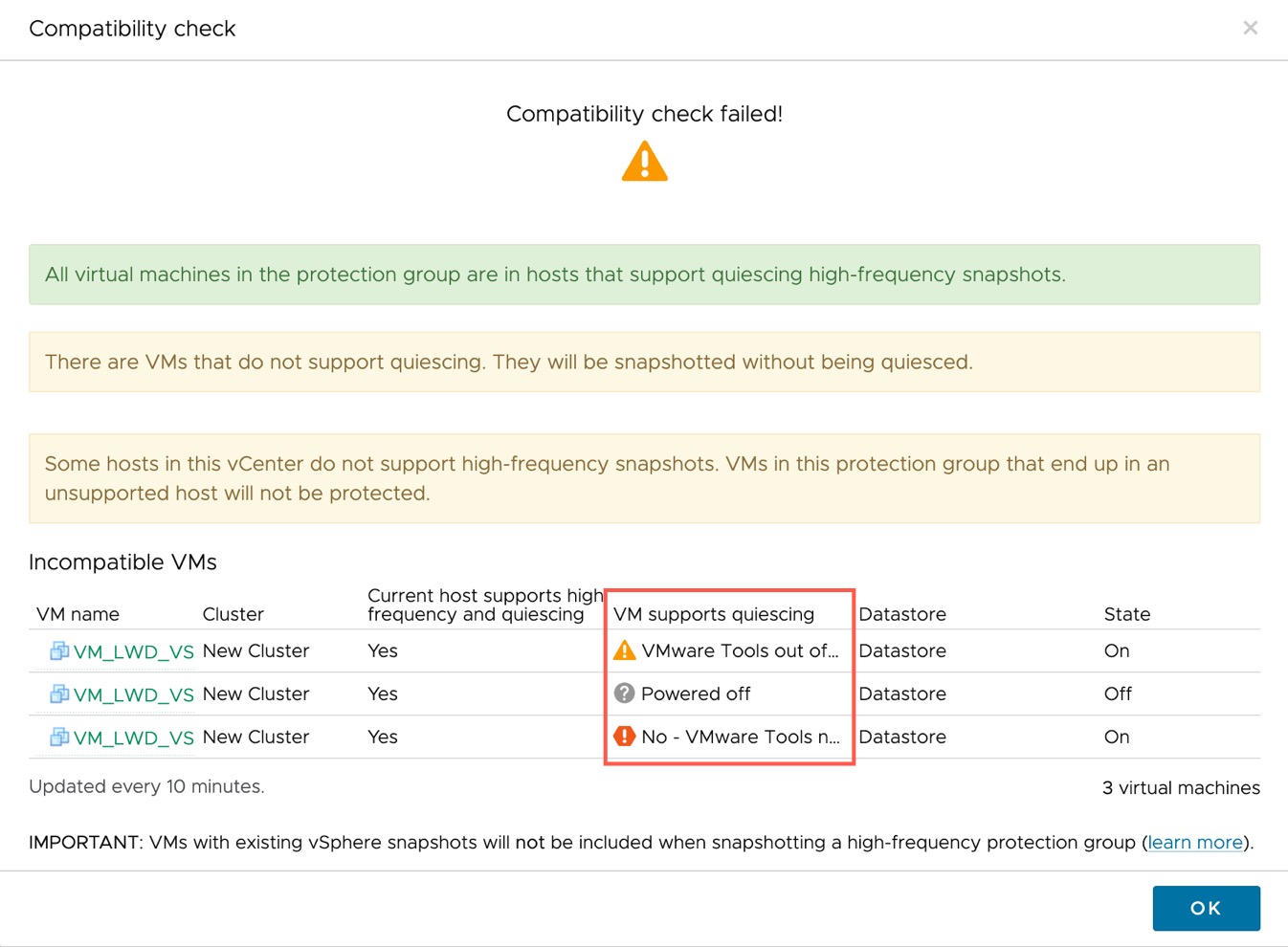
Task: Open VM_LWD_VS link in the row with State On and VMware Tools out of date
Action: (133, 652)
